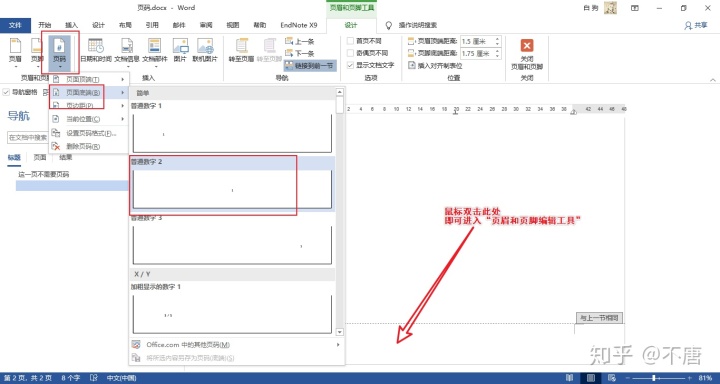Go to 下一条 (Next) section

click(299, 53)
